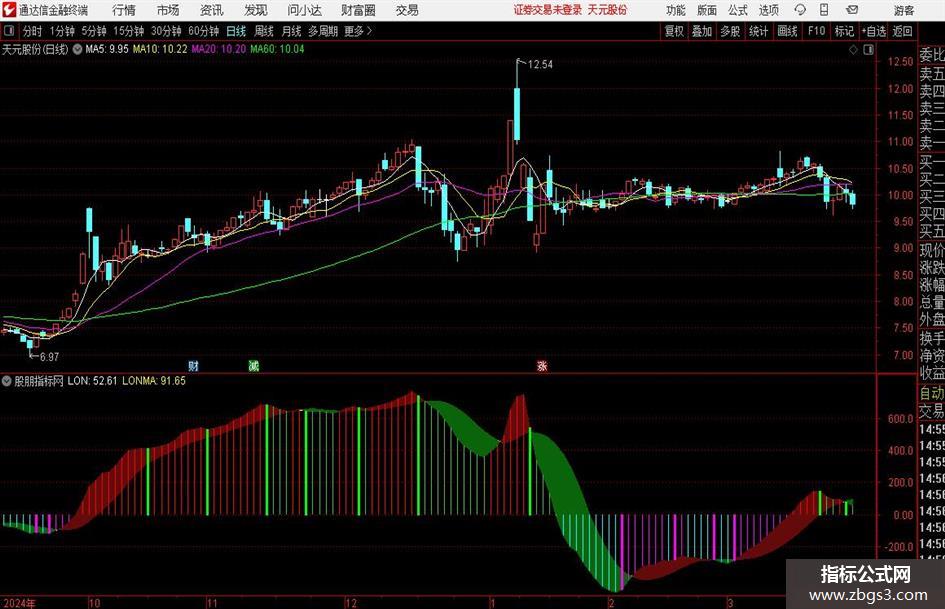
Task: Click the 6.97 low price marker
Action: [x=49, y=357]
